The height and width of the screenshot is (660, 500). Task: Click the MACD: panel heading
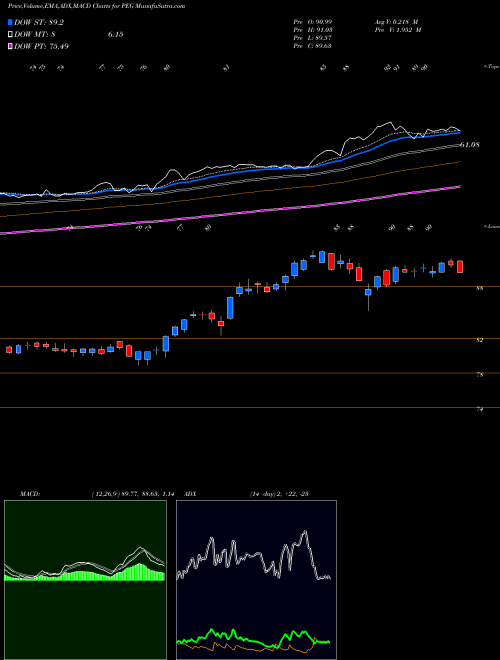[x=30, y=494]
